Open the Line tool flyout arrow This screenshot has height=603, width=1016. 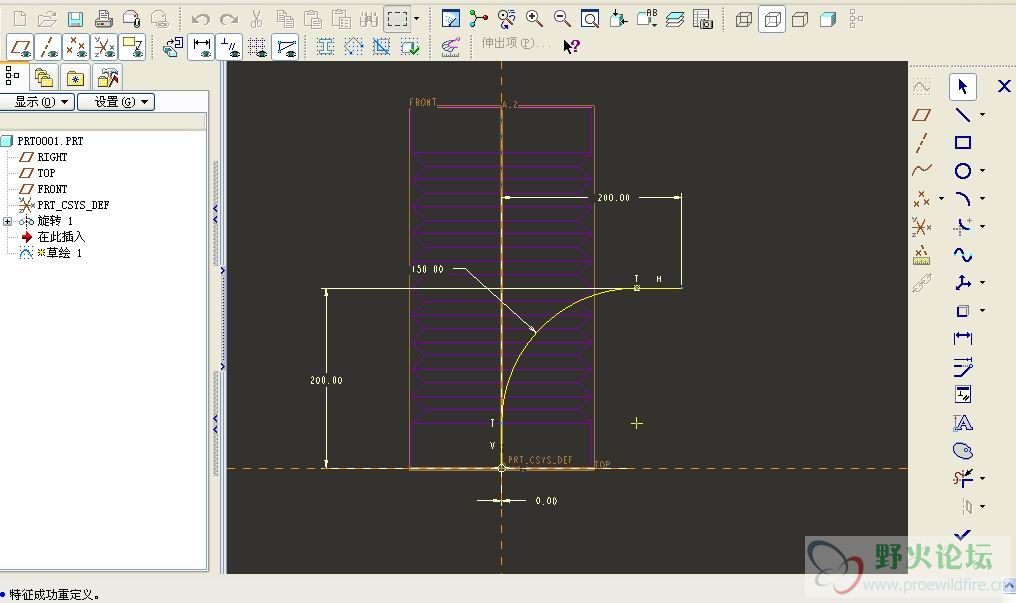[x=983, y=115]
